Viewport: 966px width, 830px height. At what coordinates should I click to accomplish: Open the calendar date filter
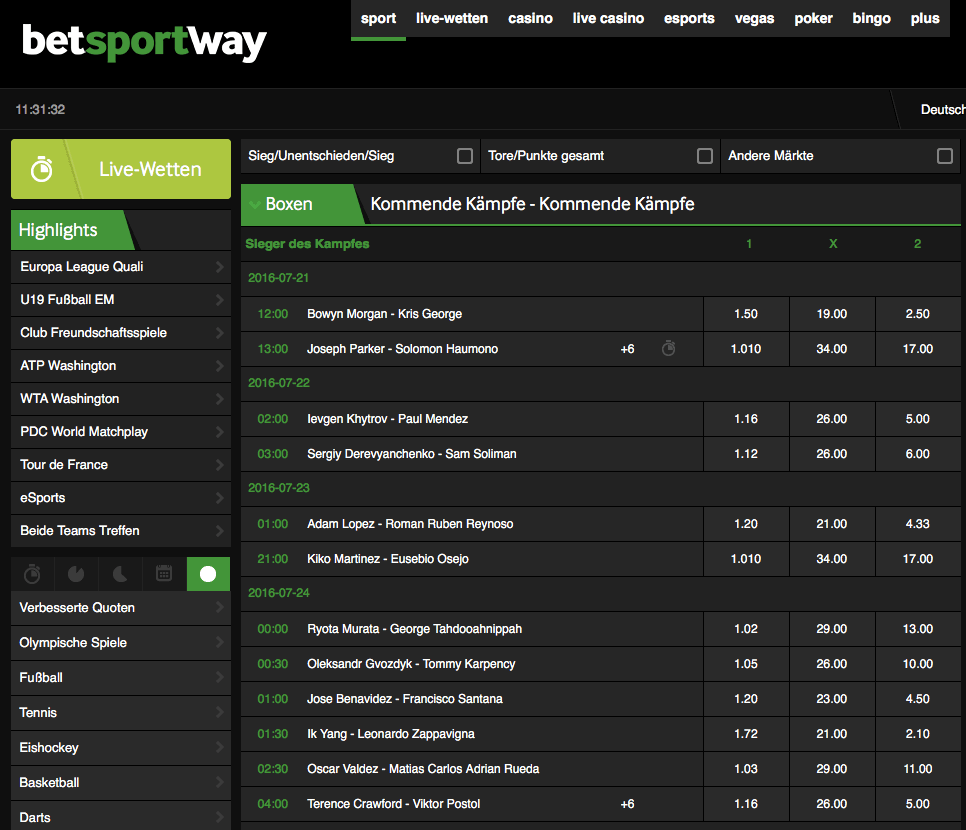[164, 574]
